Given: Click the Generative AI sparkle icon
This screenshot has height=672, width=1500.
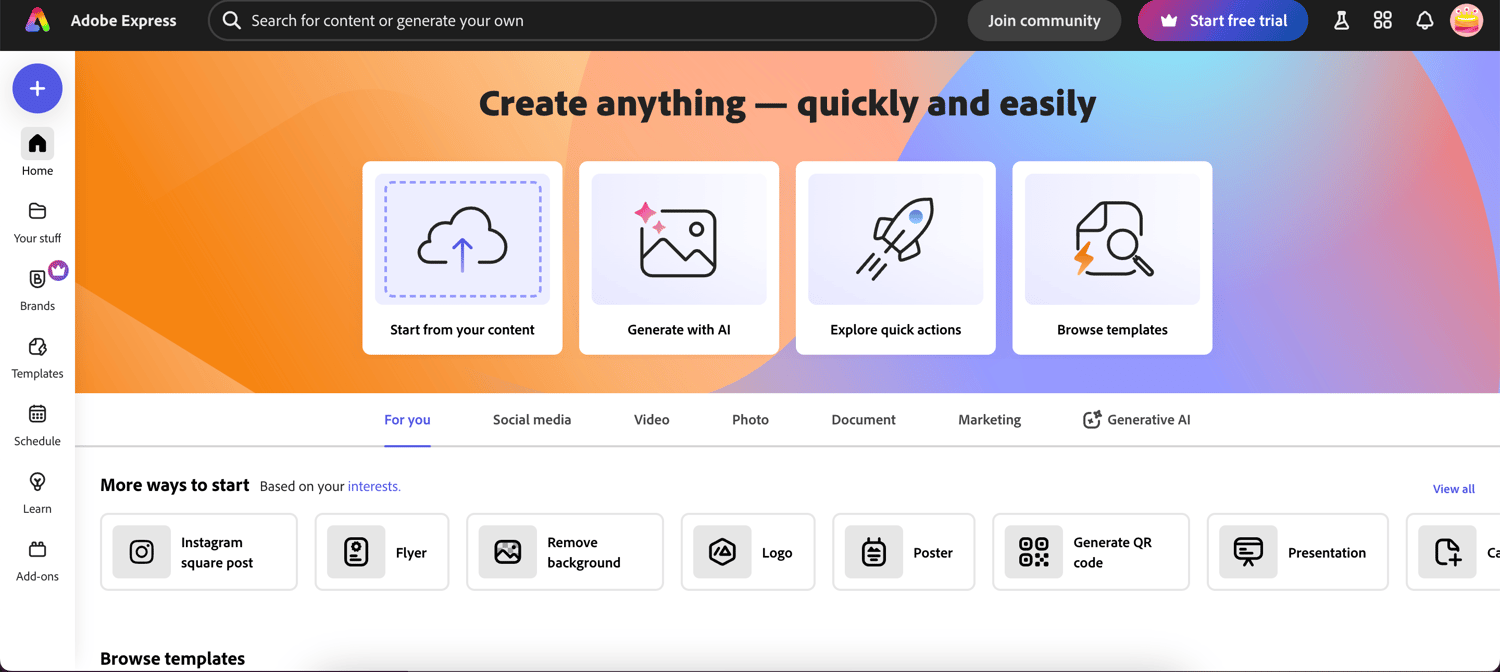Looking at the screenshot, I should coord(1092,420).
